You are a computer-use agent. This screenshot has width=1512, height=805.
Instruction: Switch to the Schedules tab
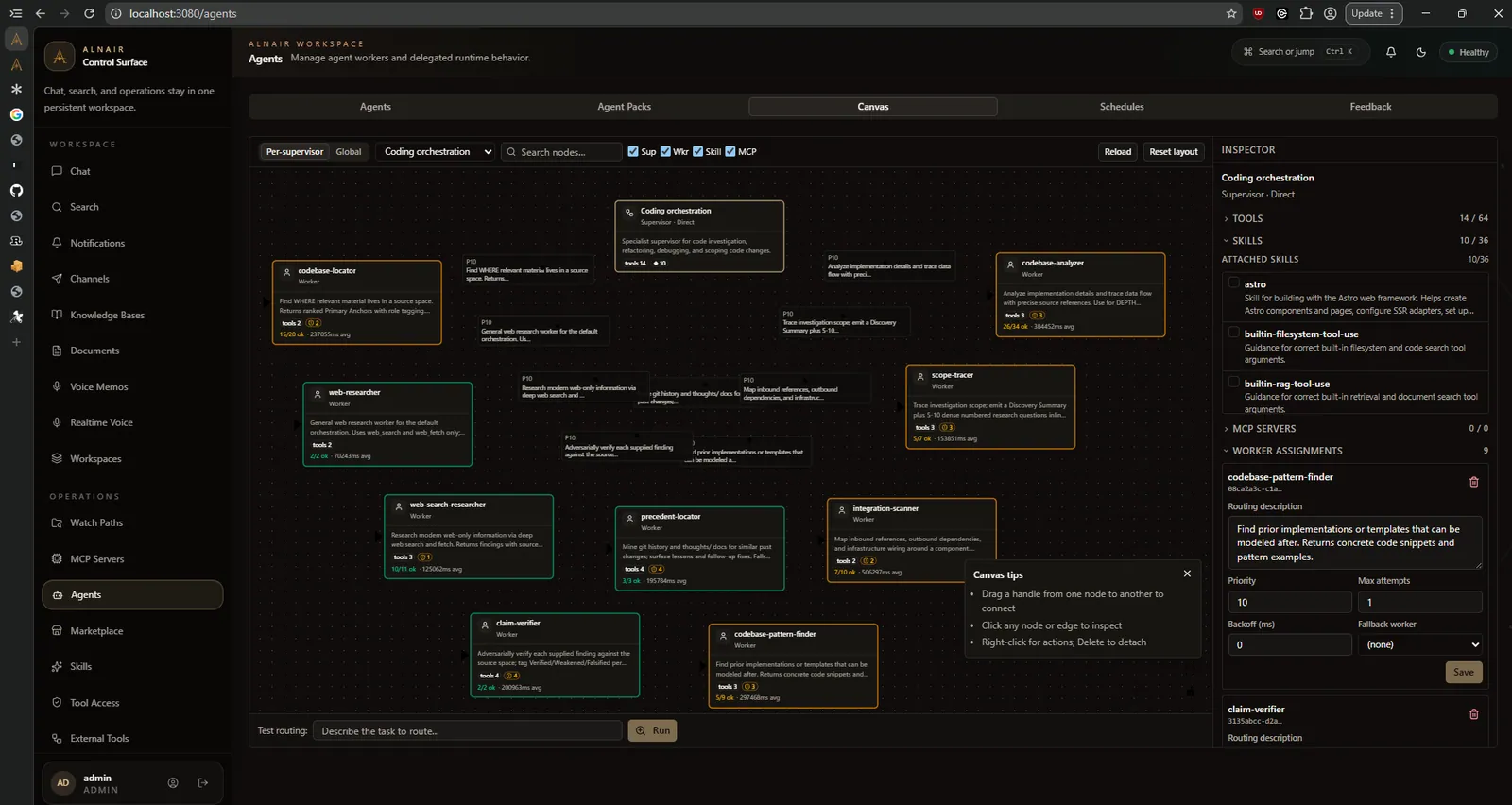tap(1122, 107)
